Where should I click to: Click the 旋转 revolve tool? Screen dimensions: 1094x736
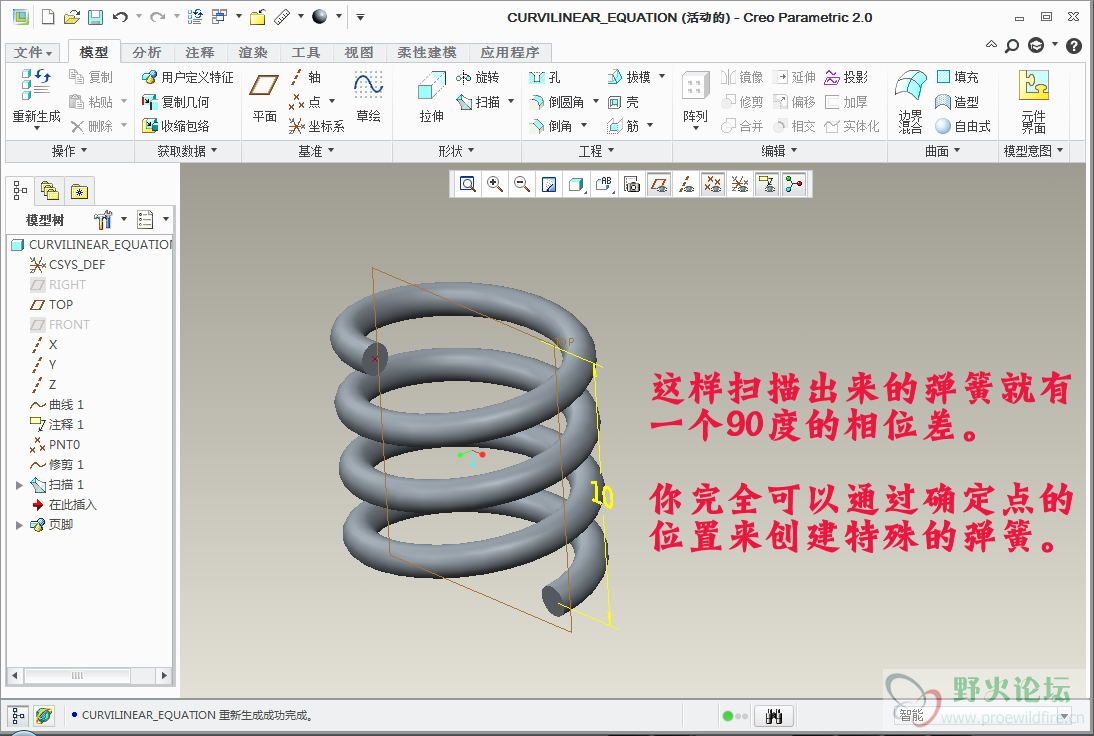478,77
